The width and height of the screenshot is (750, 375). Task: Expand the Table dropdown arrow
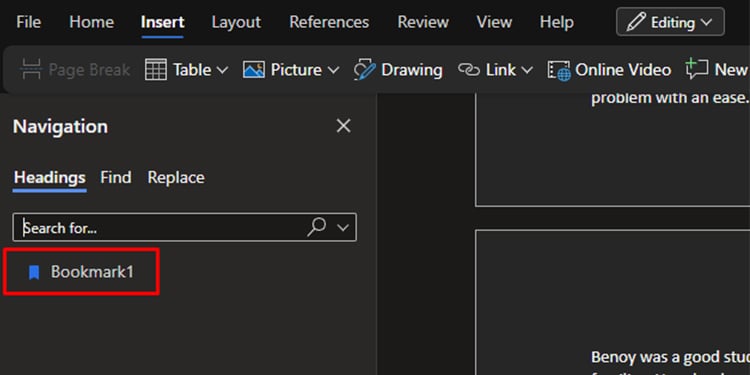pos(222,70)
